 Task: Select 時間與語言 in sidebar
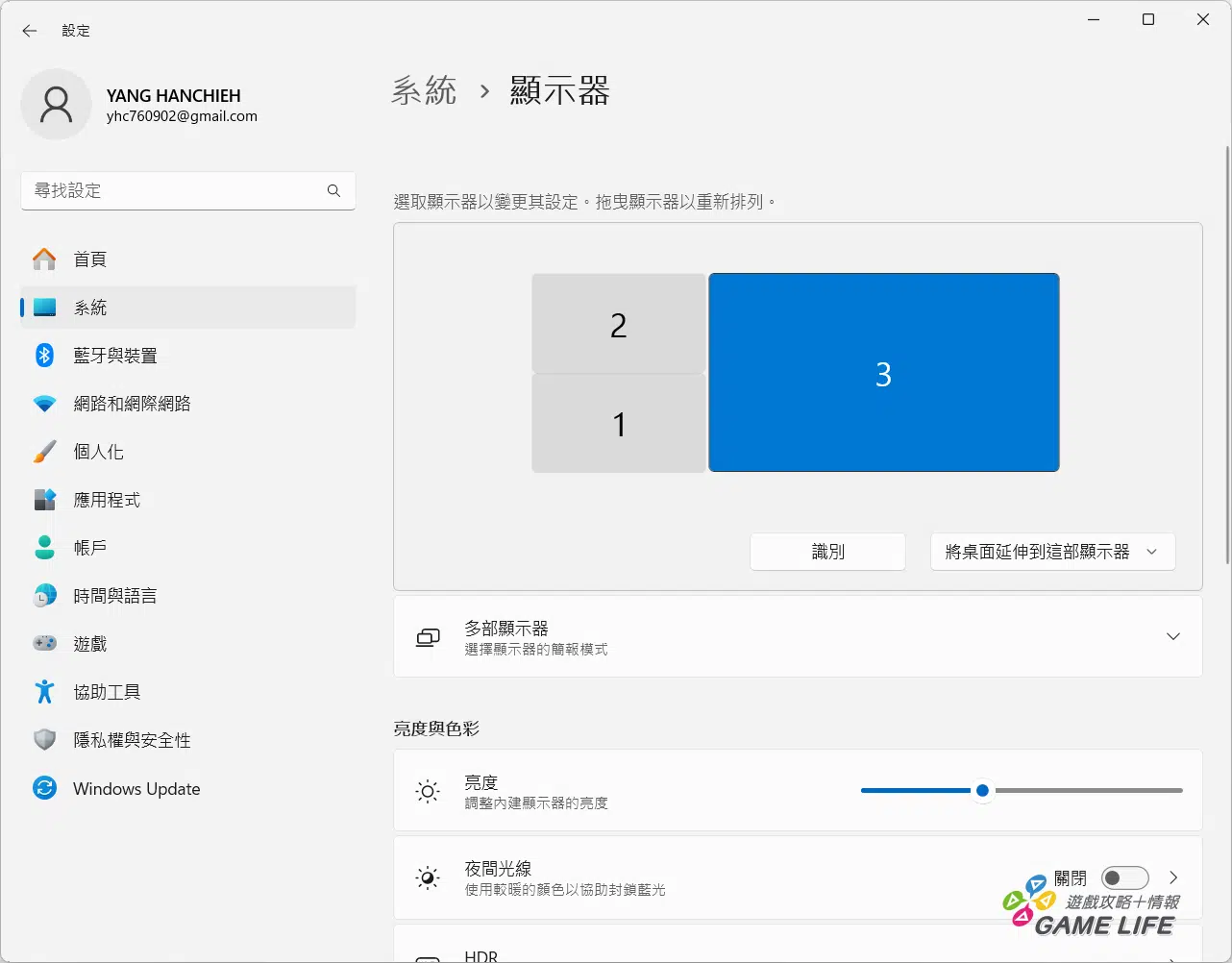(x=114, y=596)
